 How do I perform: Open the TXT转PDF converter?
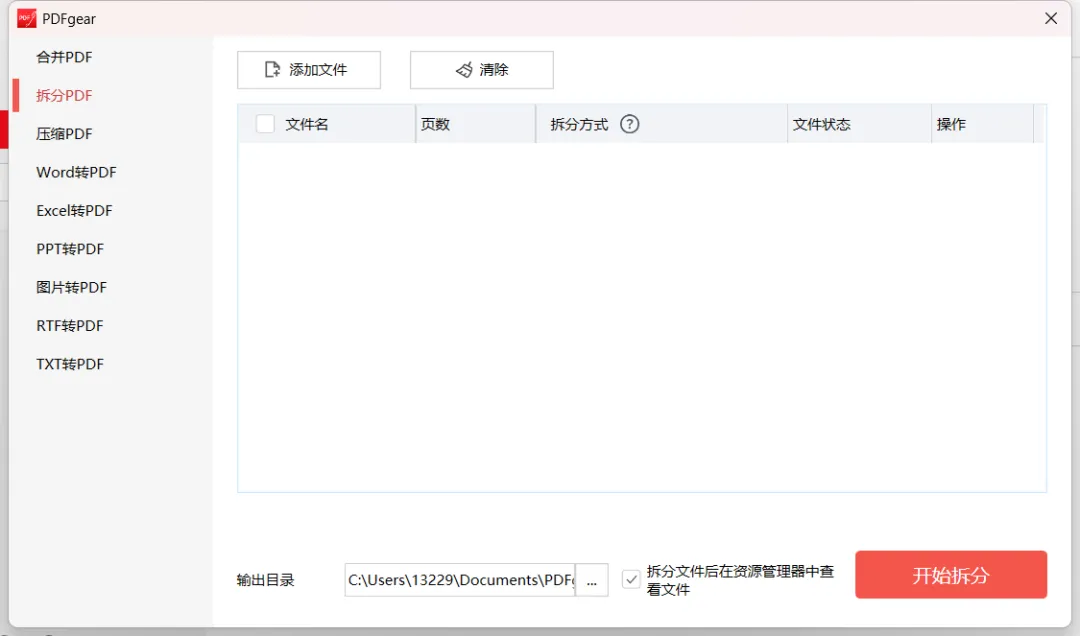70,364
